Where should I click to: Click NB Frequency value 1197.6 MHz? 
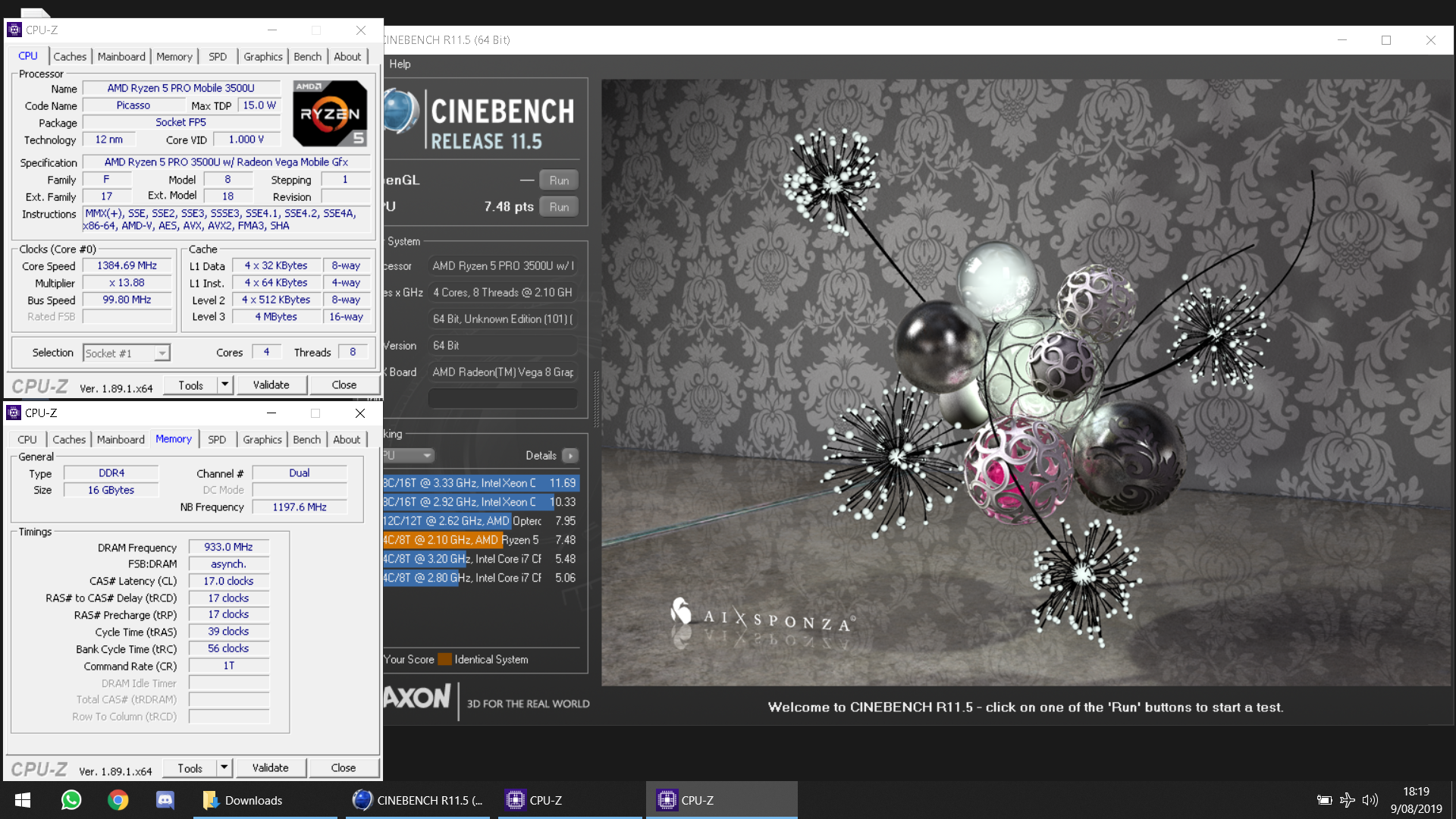point(300,507)
